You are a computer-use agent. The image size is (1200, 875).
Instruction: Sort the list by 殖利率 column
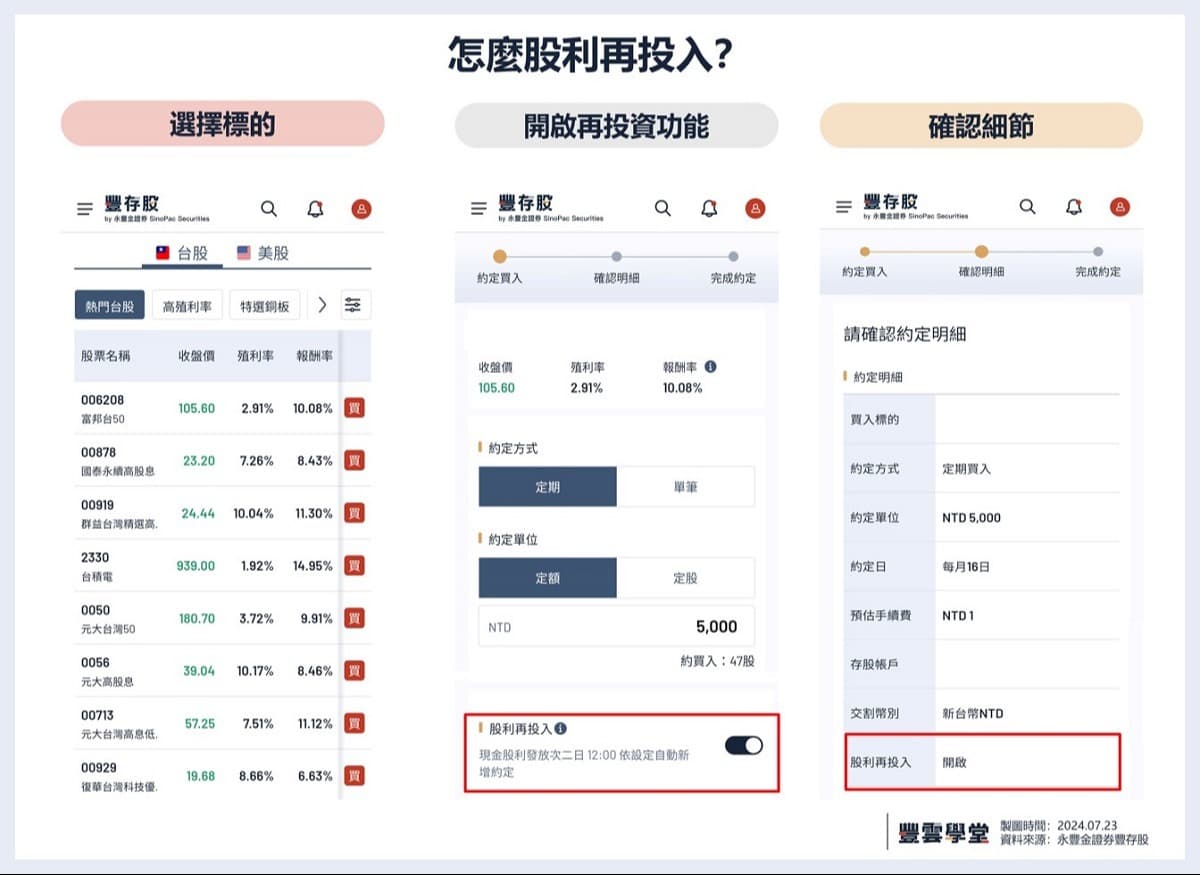[255, 357]
